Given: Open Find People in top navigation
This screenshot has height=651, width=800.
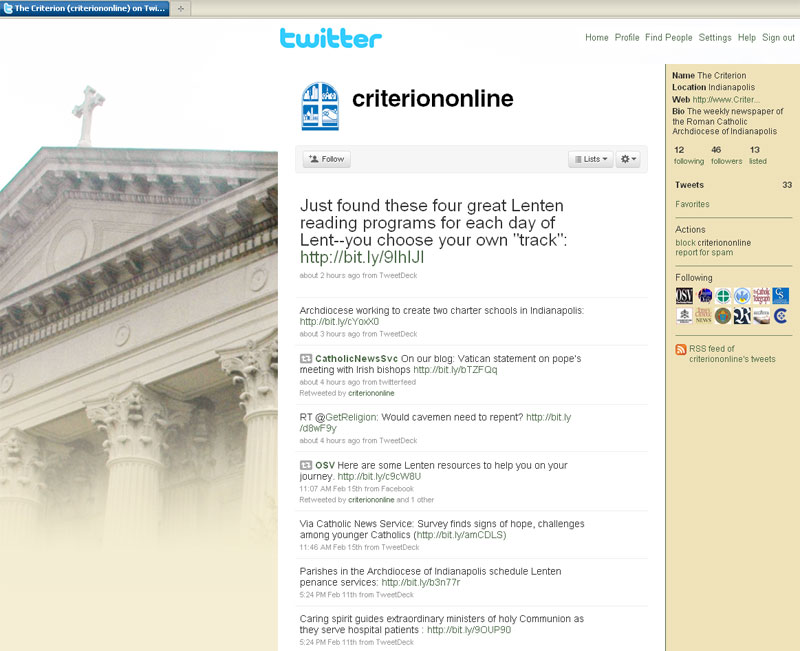Looking at the screenshot, I should point(668,38).
